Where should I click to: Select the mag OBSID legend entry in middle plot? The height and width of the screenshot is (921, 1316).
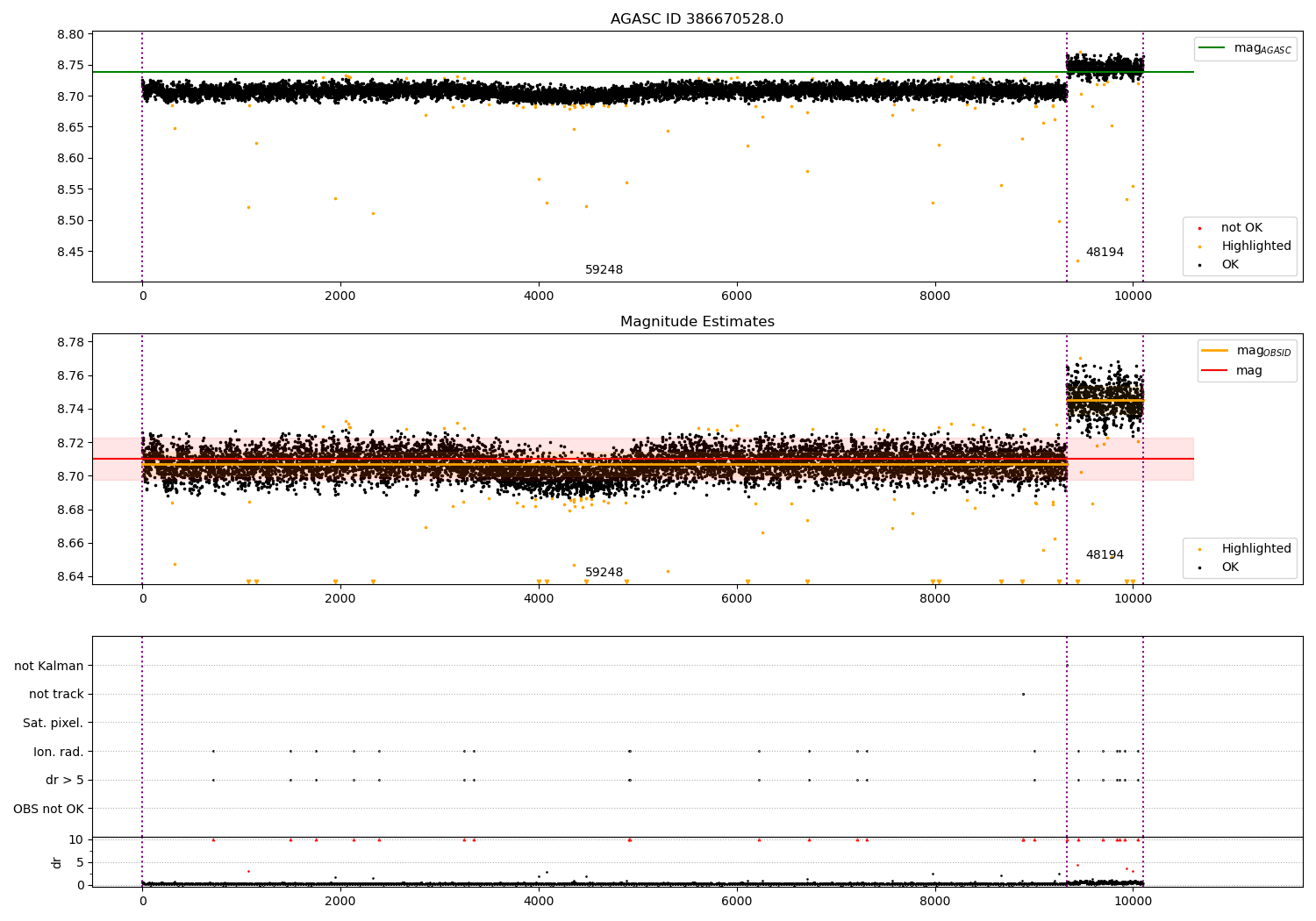pos(1247,351)
